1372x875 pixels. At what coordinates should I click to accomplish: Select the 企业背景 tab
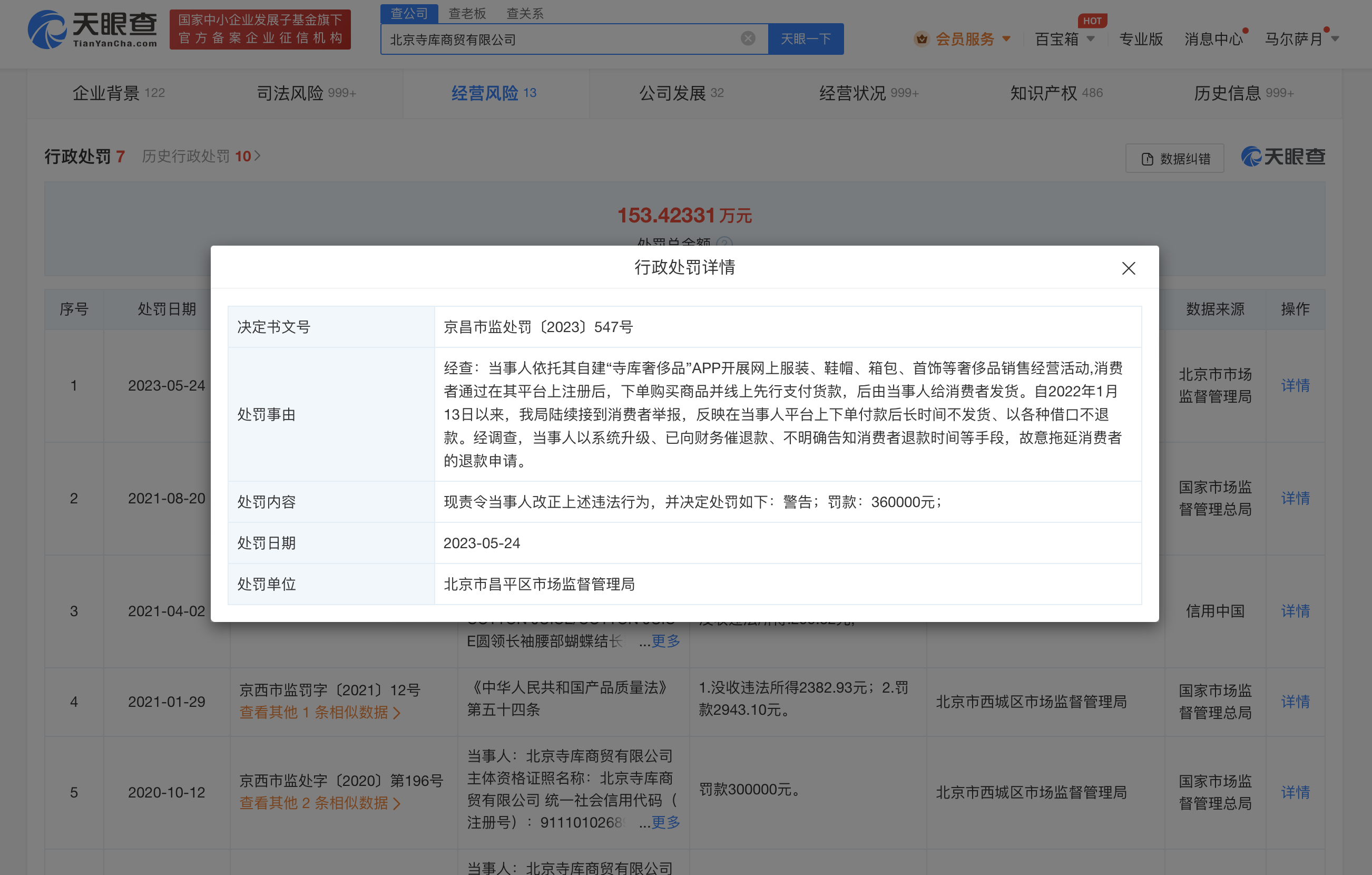(119, 93)
